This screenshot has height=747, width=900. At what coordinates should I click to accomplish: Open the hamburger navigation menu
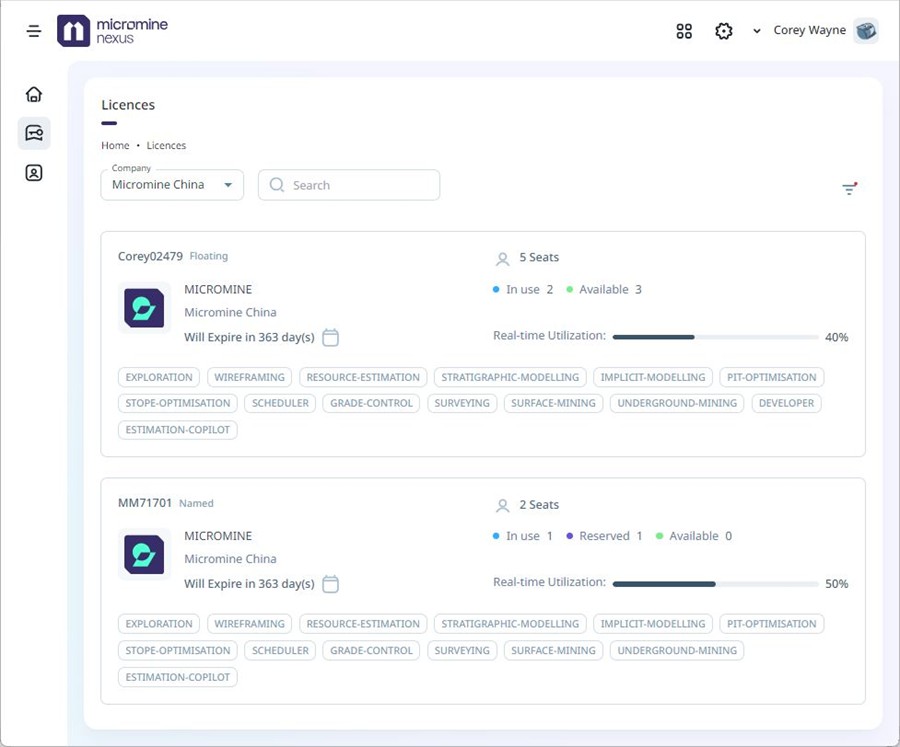(x=33, y=30)
